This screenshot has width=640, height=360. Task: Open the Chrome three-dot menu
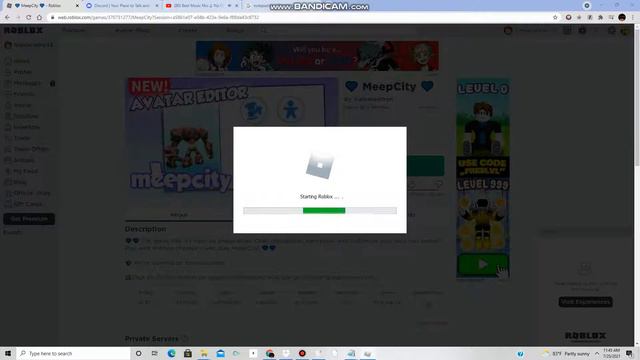[633, 18]
